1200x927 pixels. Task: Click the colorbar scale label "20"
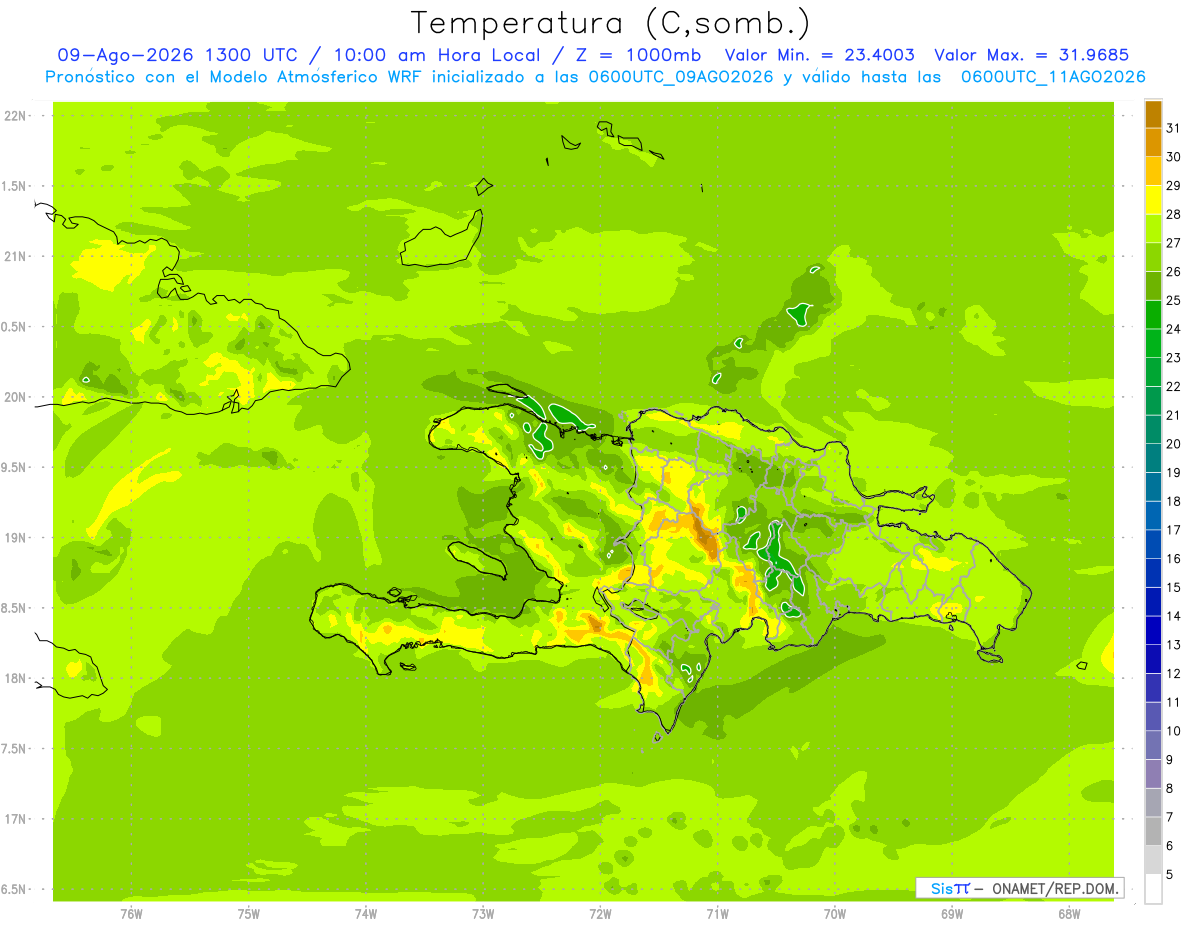click(x=1173, y=444)
